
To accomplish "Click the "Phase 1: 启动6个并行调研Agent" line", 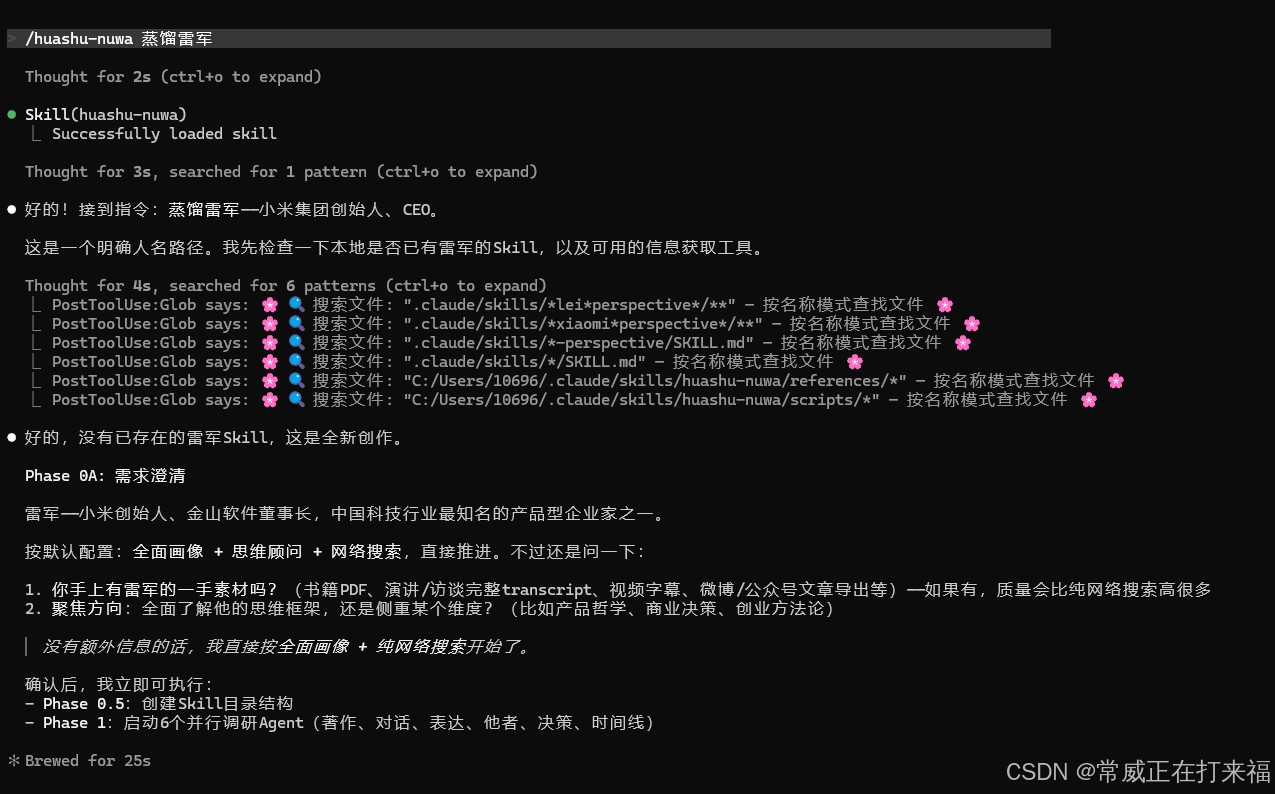I will coord(340,723).
